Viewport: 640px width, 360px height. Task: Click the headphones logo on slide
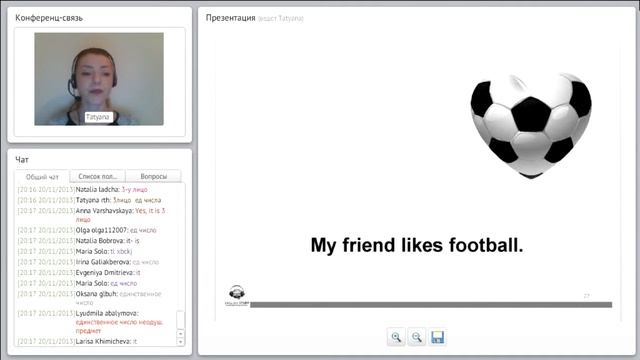tap(237, 295)
